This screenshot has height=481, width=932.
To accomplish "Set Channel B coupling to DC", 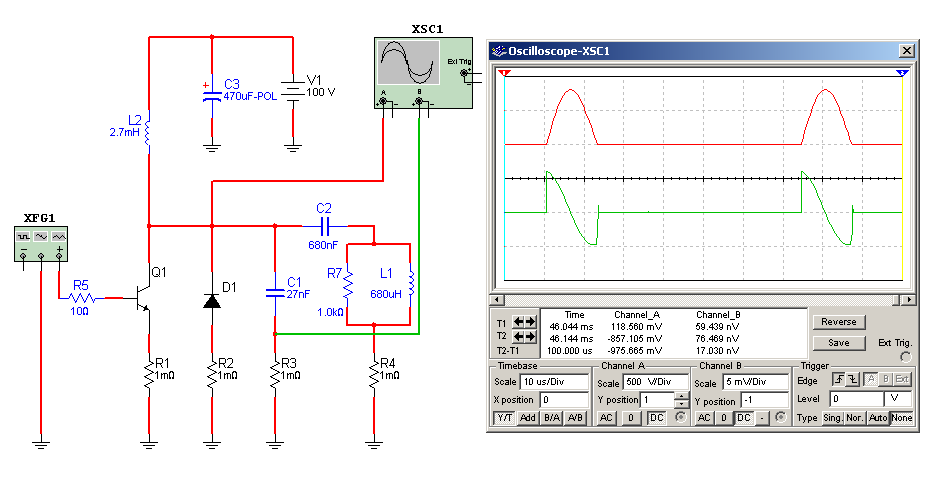I will point(743,417).
